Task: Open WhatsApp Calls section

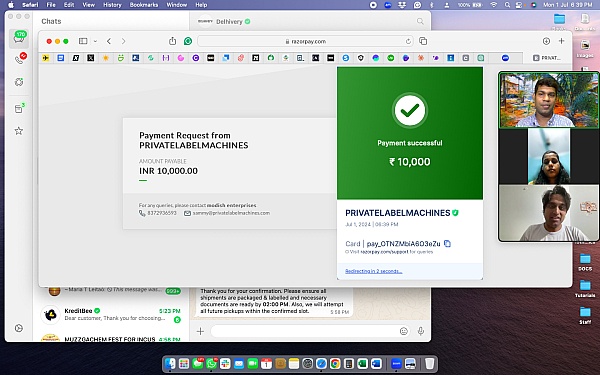Action: tap(19, 59)
